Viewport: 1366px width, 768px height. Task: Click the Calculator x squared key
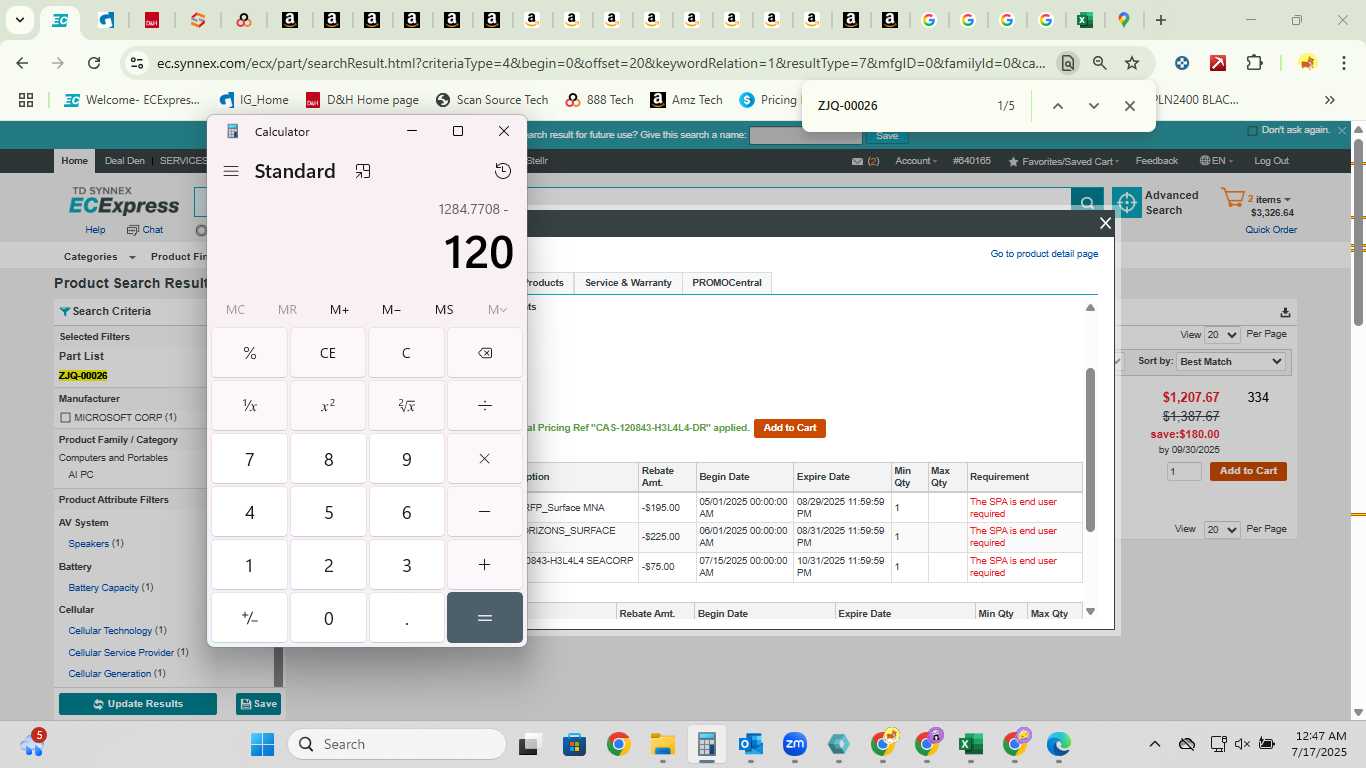pyautogui.click(x=328, y=406)
